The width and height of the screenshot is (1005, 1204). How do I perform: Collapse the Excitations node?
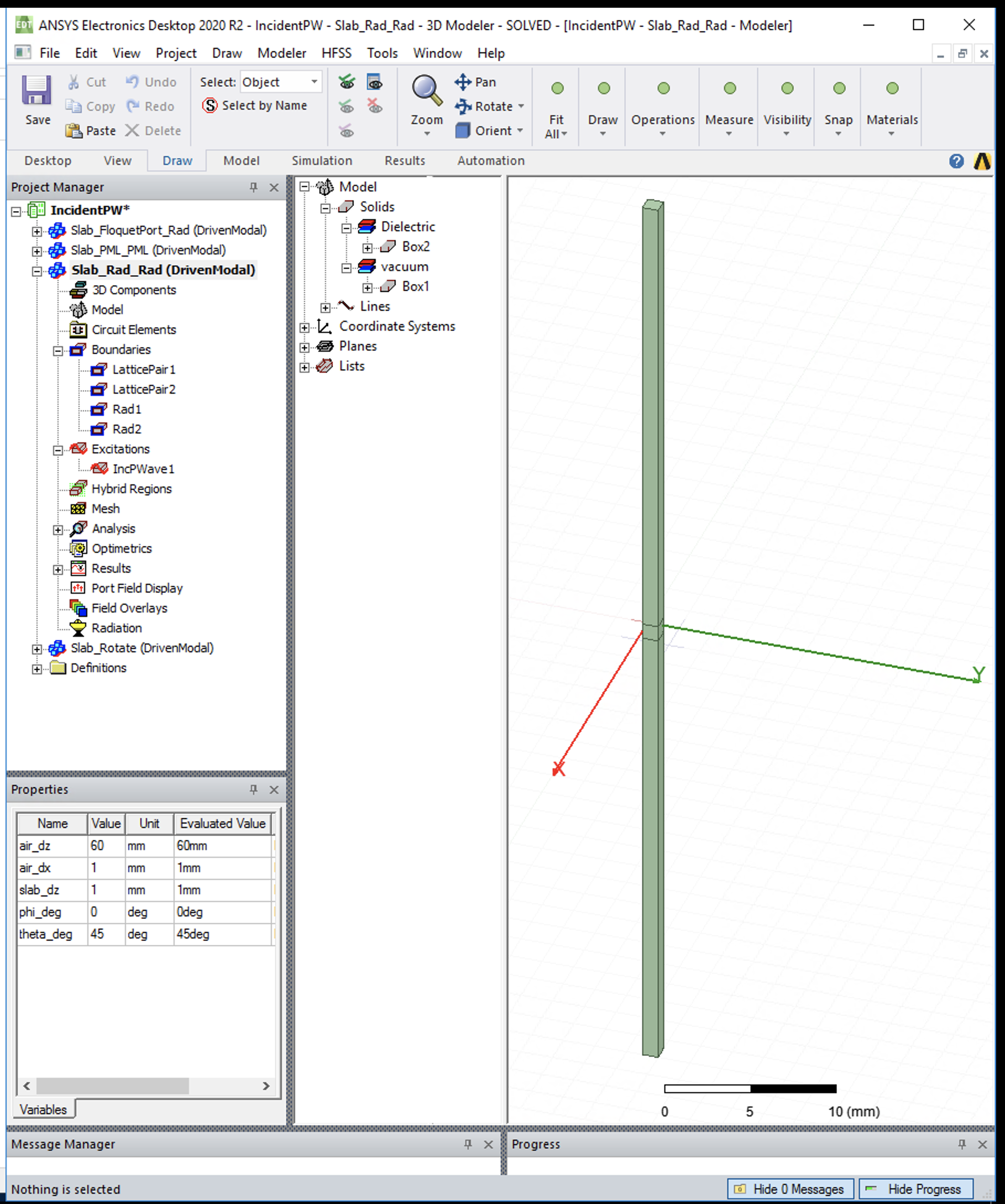pos(58,450)
